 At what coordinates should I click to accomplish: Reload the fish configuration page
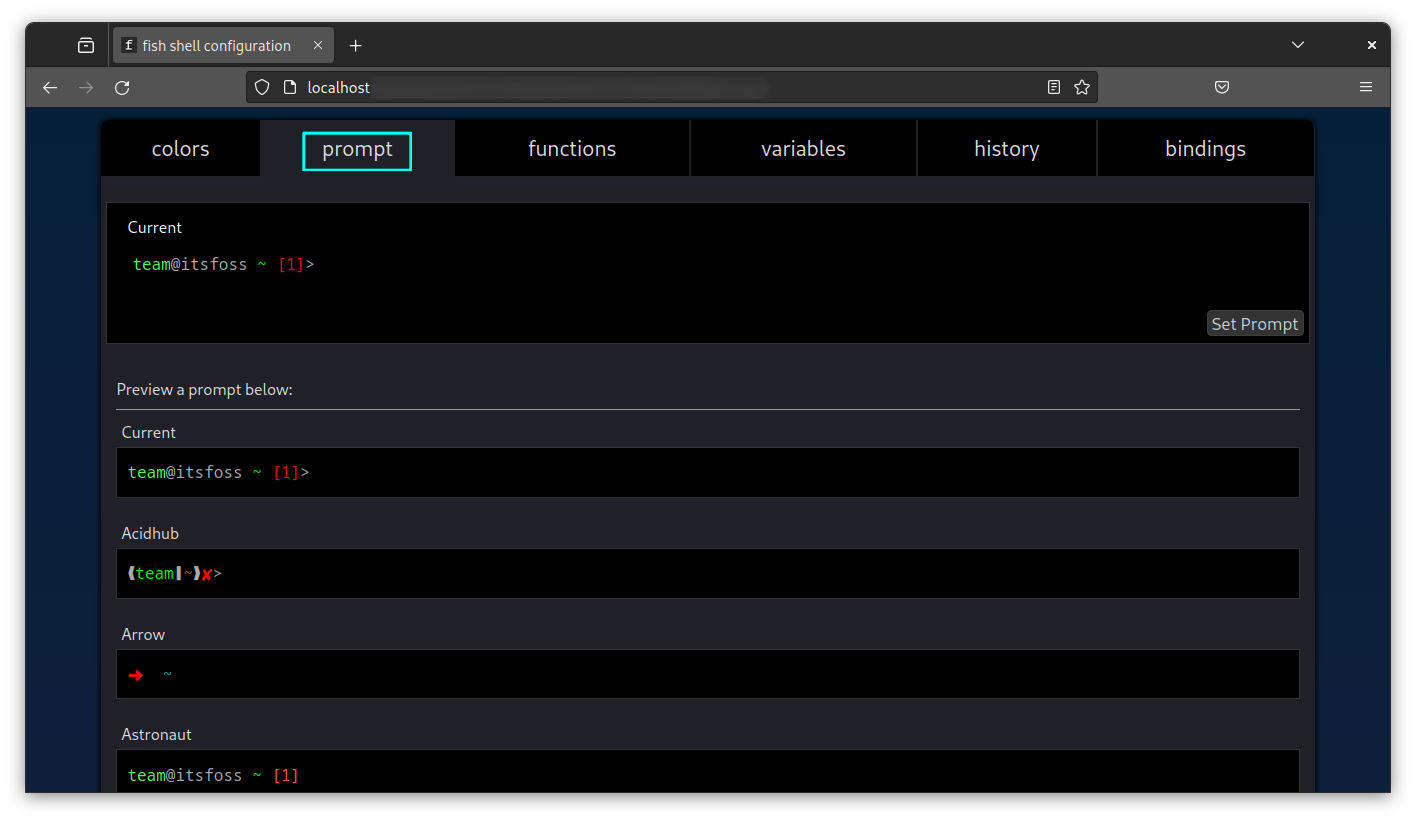pos(122,87)
